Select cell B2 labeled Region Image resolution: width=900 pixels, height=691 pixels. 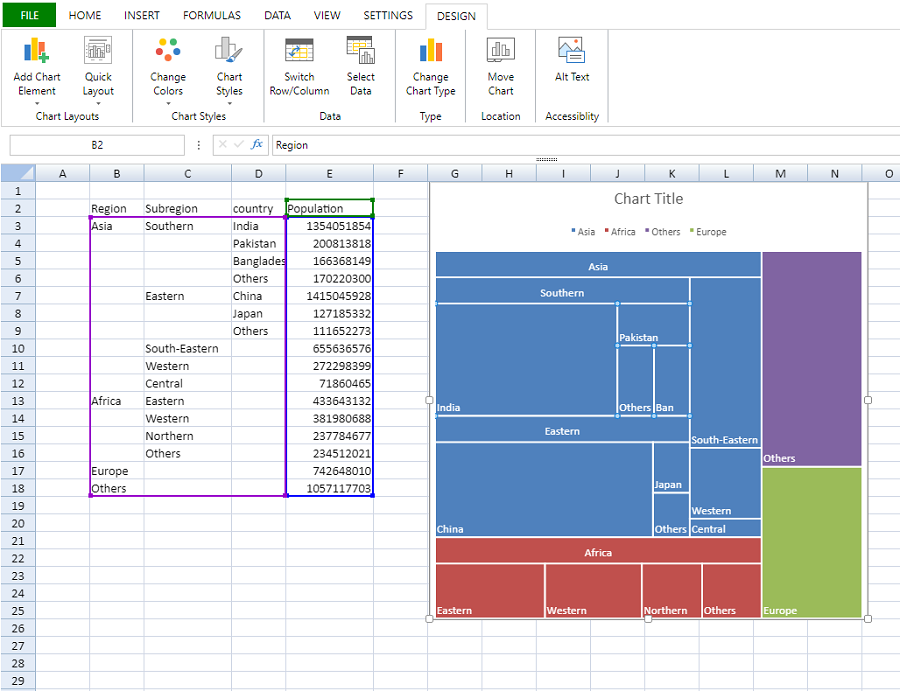(x=117, y=208)
